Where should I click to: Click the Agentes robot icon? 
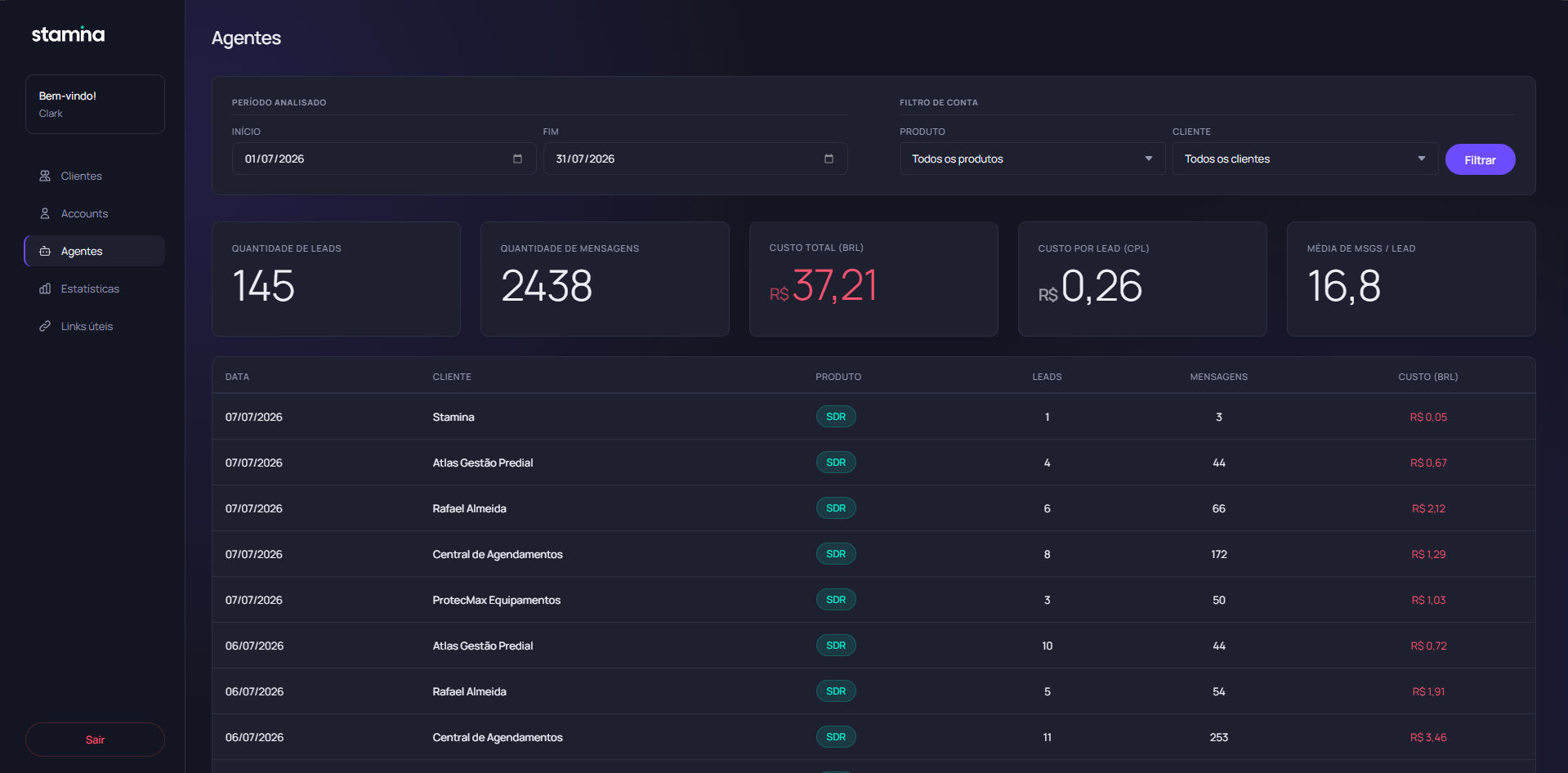click(x=45, y=251)
